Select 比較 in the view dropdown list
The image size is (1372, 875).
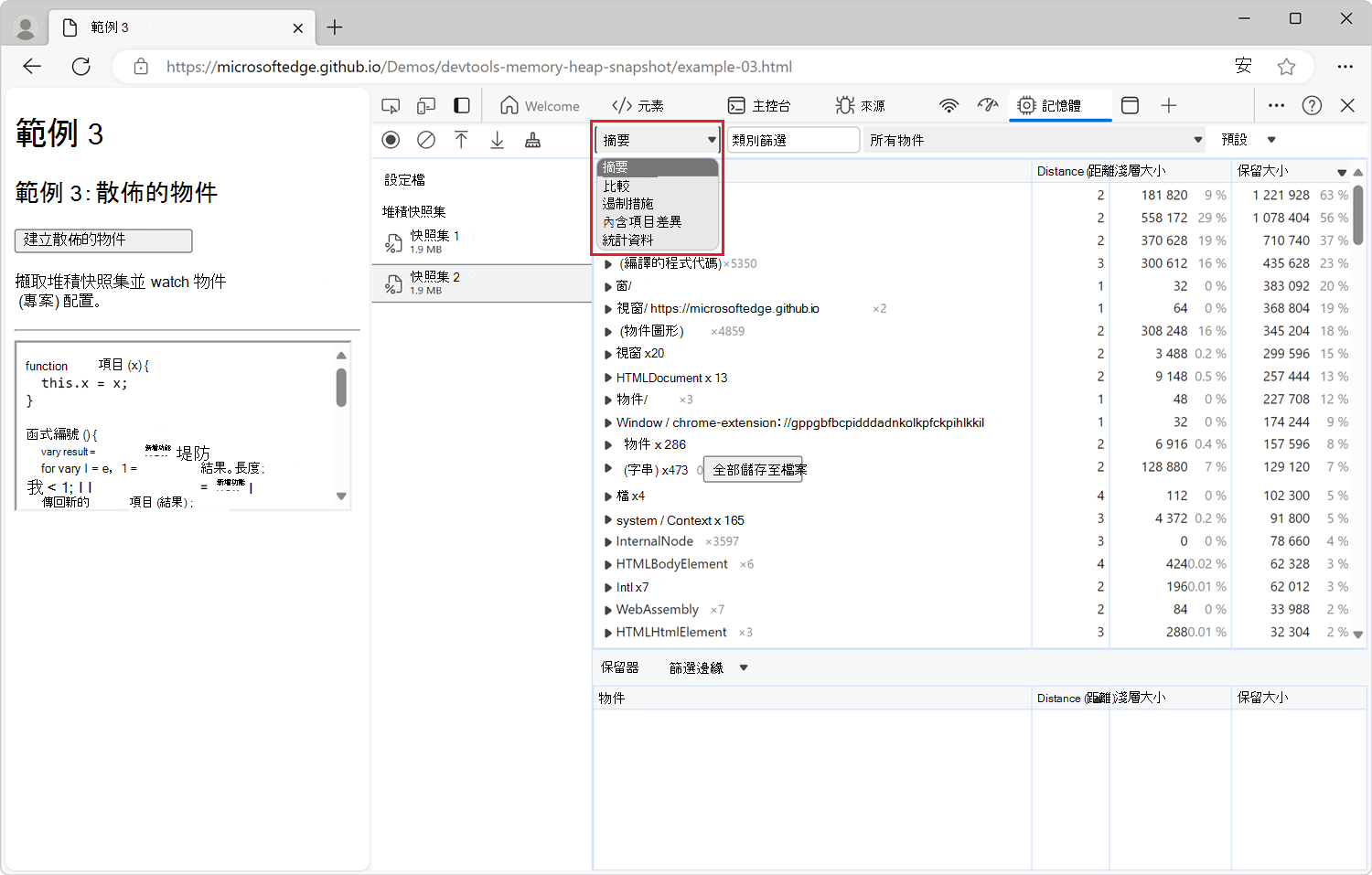657,186
